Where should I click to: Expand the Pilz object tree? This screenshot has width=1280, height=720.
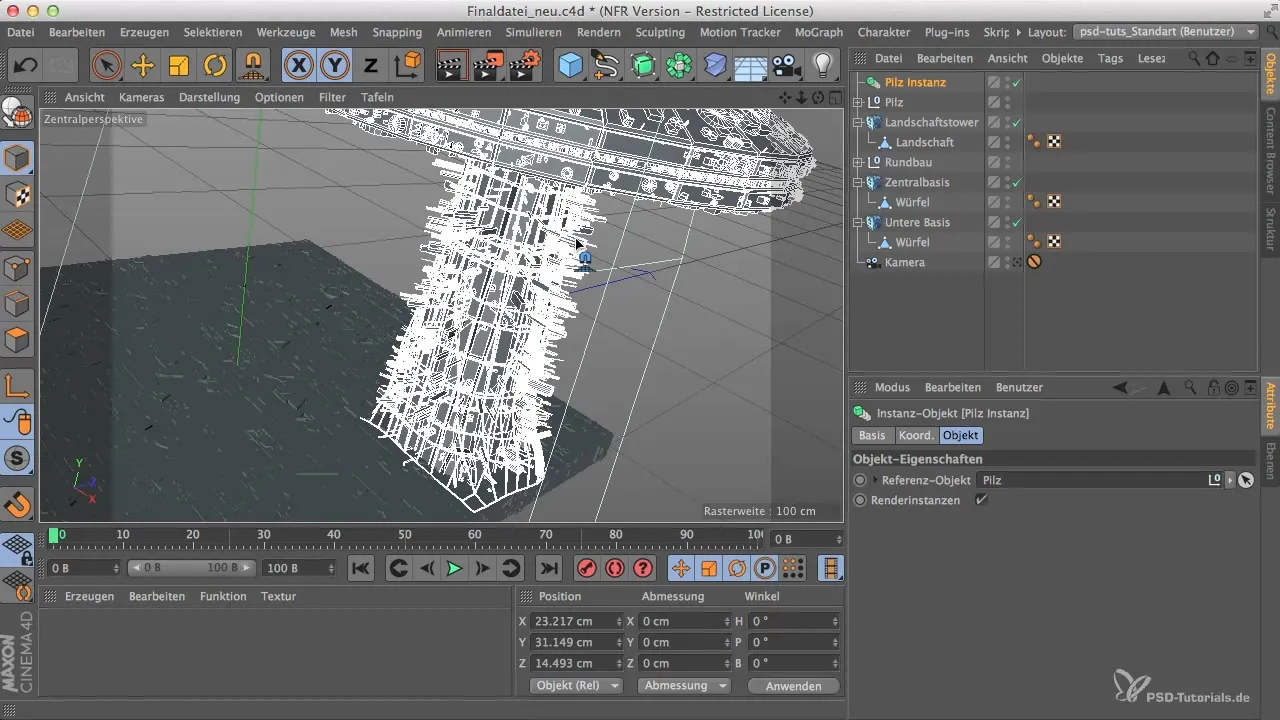[x=857, y=102]
